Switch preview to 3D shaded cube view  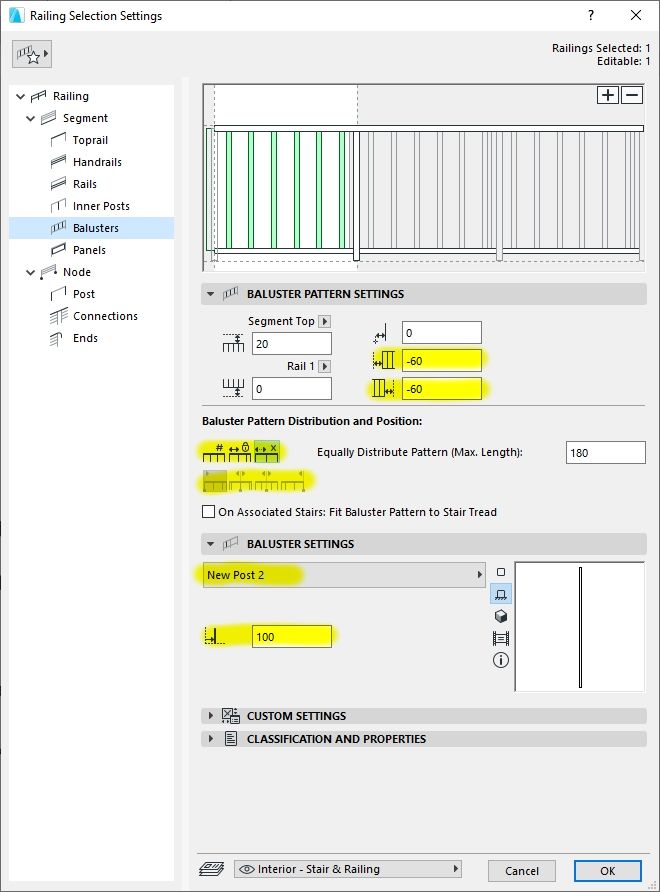pyautogui.click(x=501, y=616)
